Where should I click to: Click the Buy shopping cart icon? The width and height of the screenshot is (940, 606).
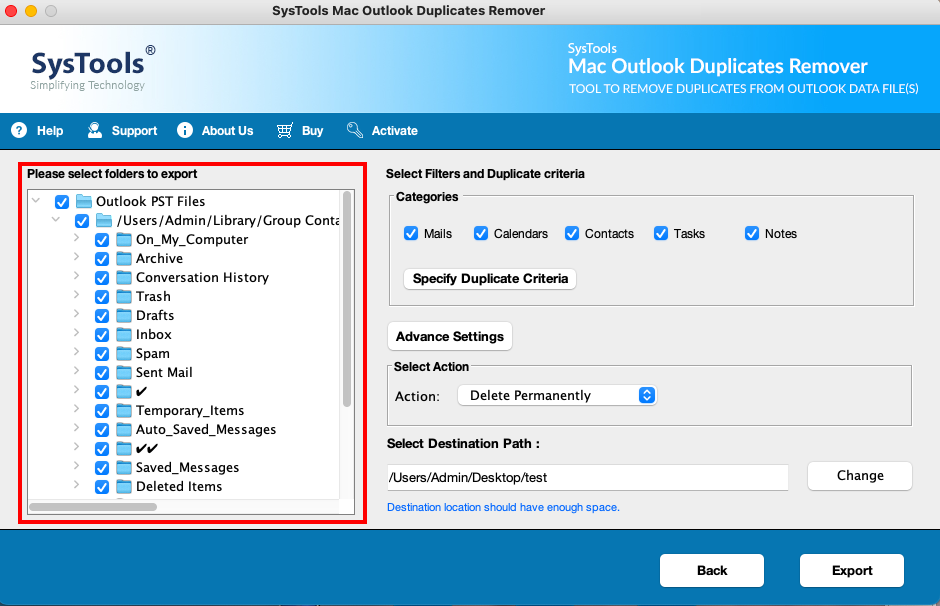[x=285, y=130]
